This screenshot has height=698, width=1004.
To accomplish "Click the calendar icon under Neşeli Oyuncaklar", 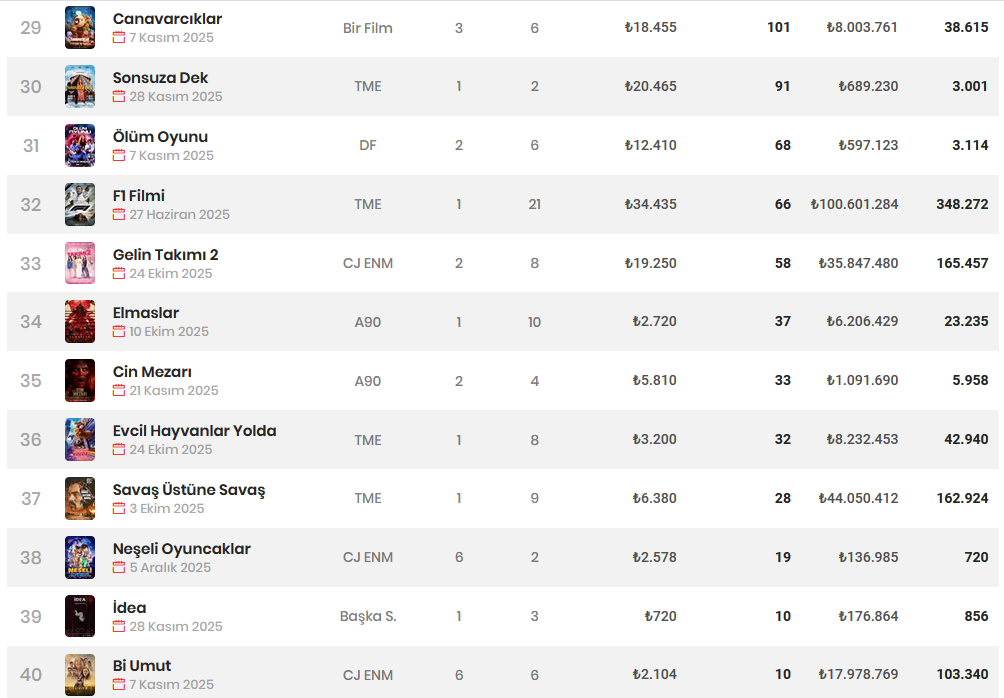I will (x=119, y=568).
